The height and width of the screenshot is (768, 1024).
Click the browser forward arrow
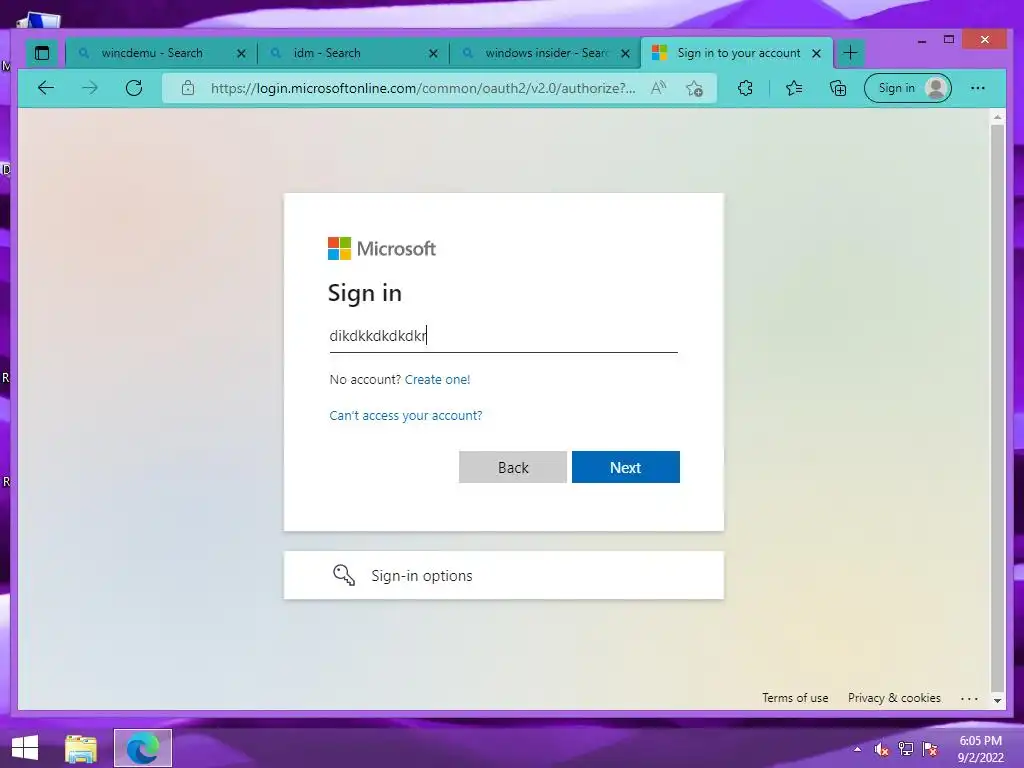tap(90, 88)
